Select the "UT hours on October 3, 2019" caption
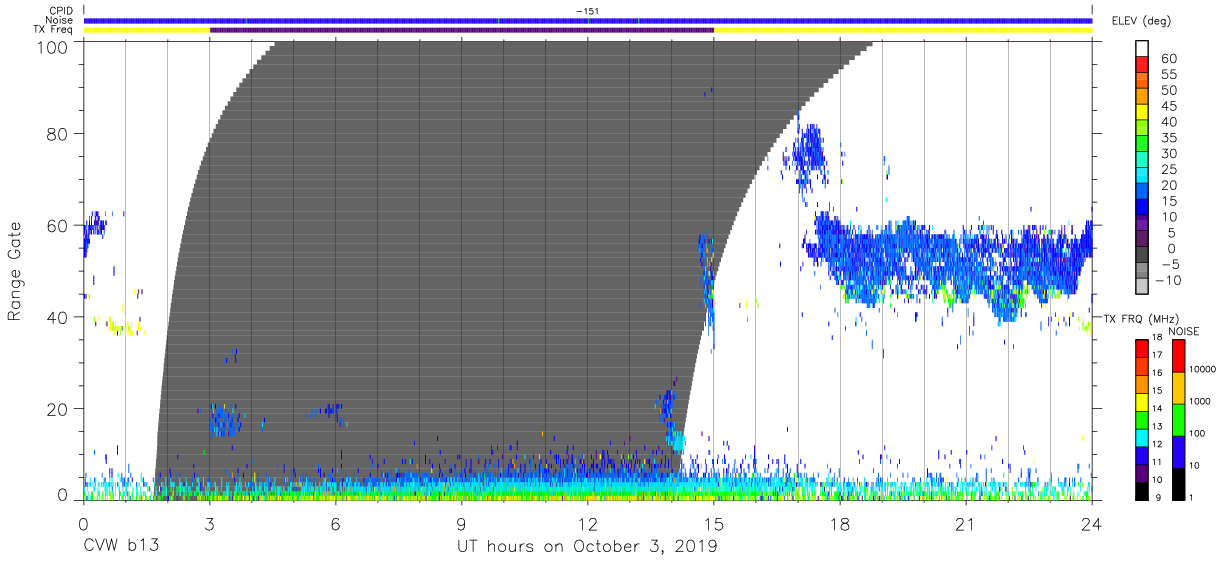Screen dimensions: 1228x567 pyautogui.click(x=587, y=547)
